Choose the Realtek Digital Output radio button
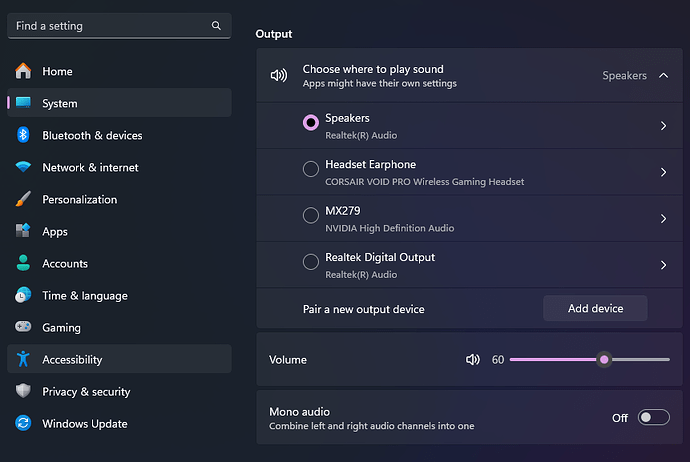 [311, 261]
